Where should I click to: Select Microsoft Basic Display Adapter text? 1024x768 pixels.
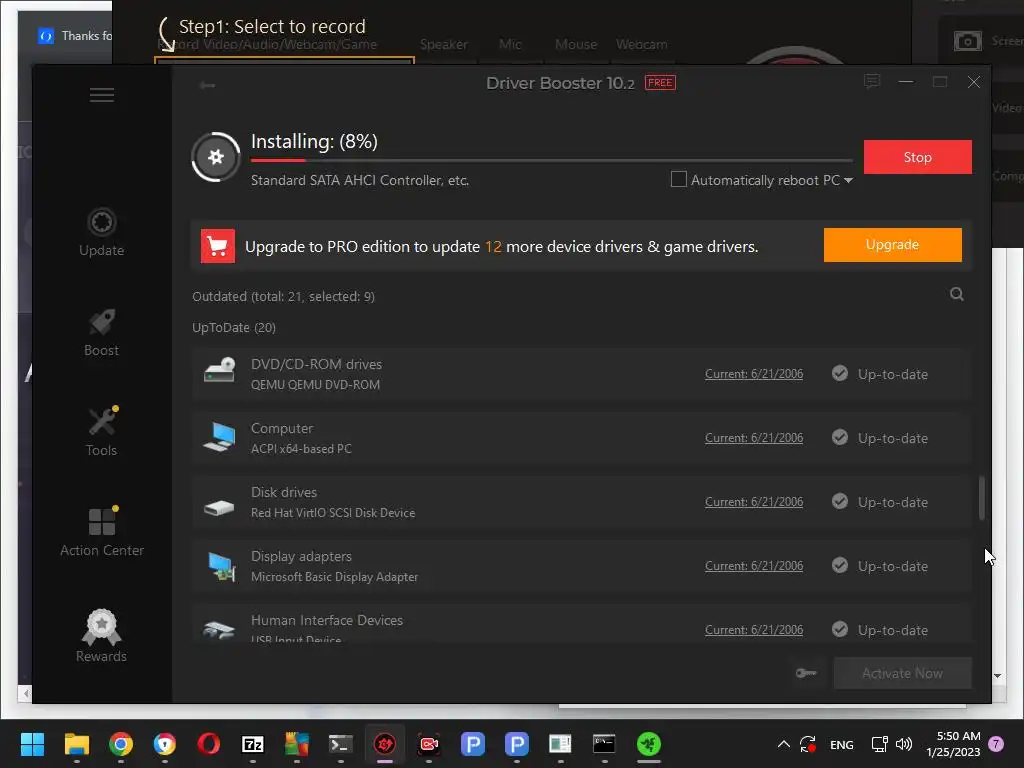(334, 577)
